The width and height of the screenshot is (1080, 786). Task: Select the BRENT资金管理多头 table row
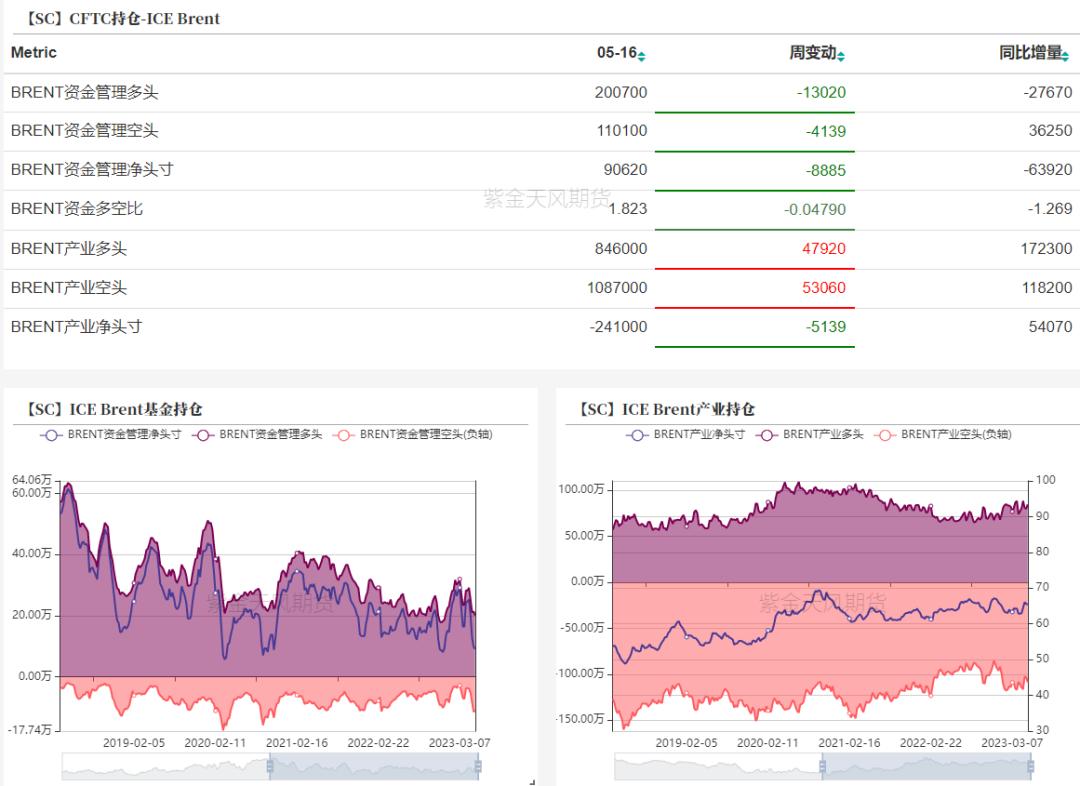point(85,92)
